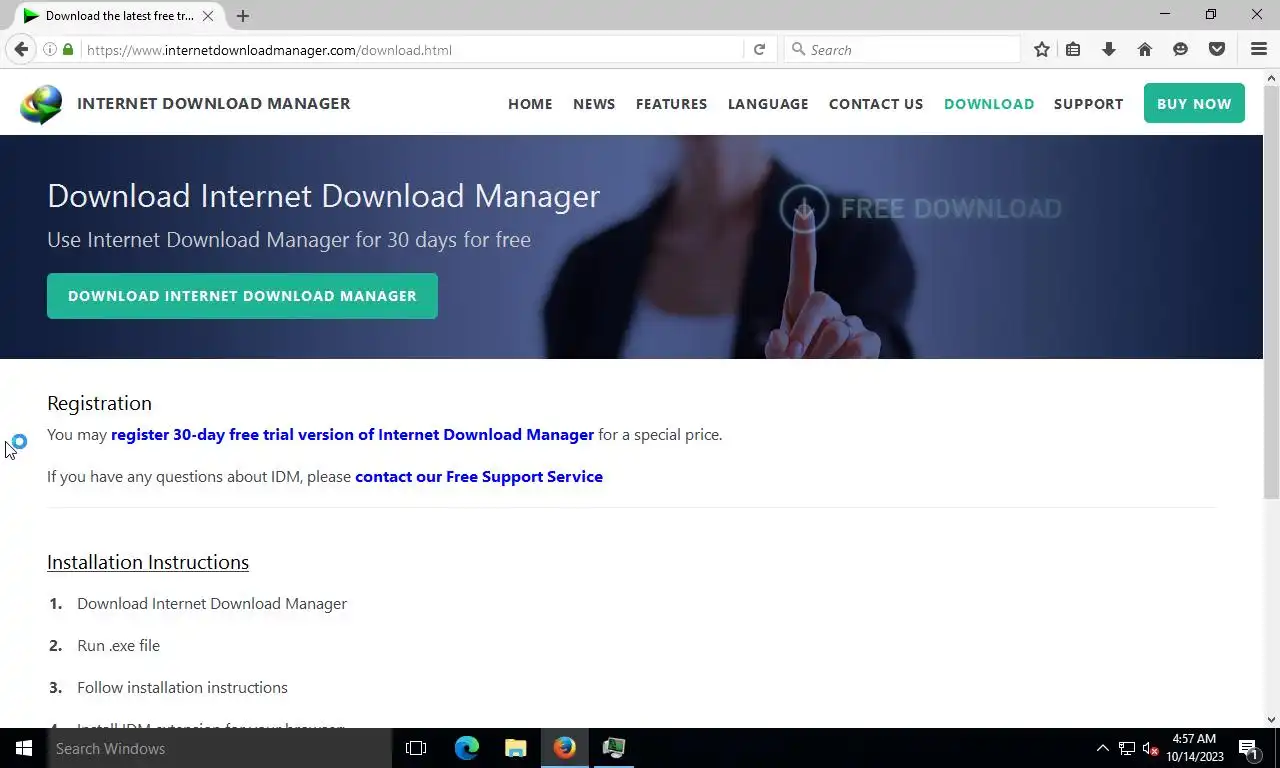Open Task View on the taskbar
The height and width of the screenshot is (768, 1280).
[416, 748]
